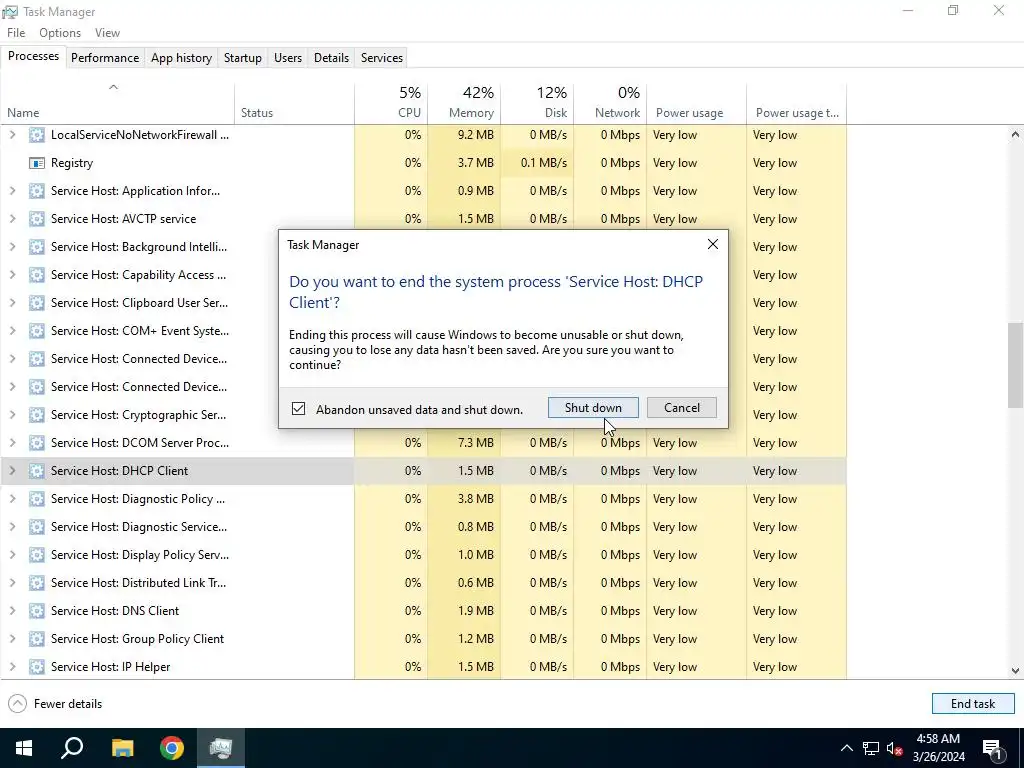This screenshot has height=768, width=1024.
Task: Click the Service Host: COM+ Event Syste... gear icon
Action: click(37, 331)
